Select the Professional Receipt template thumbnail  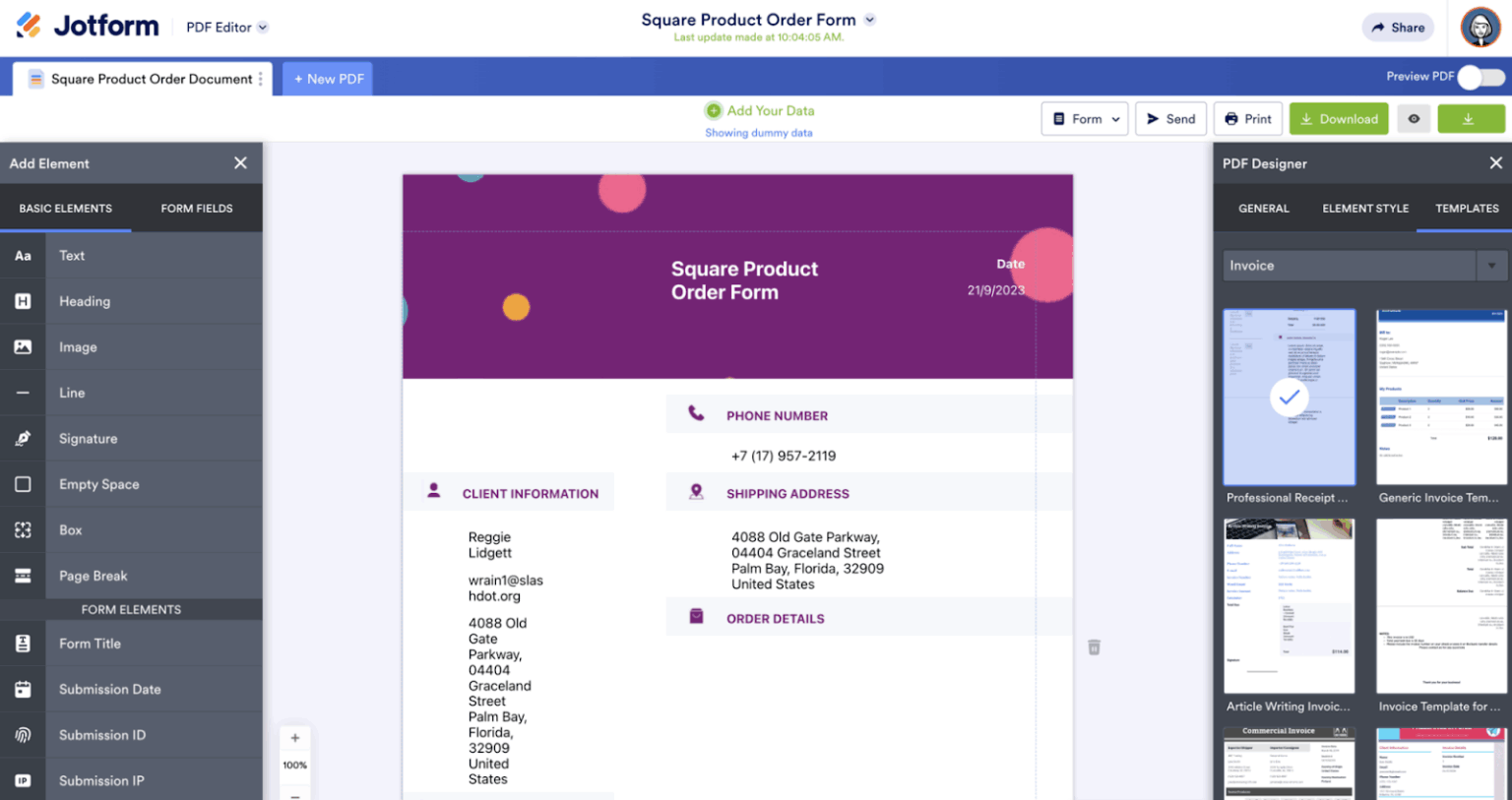point(1289,398)
